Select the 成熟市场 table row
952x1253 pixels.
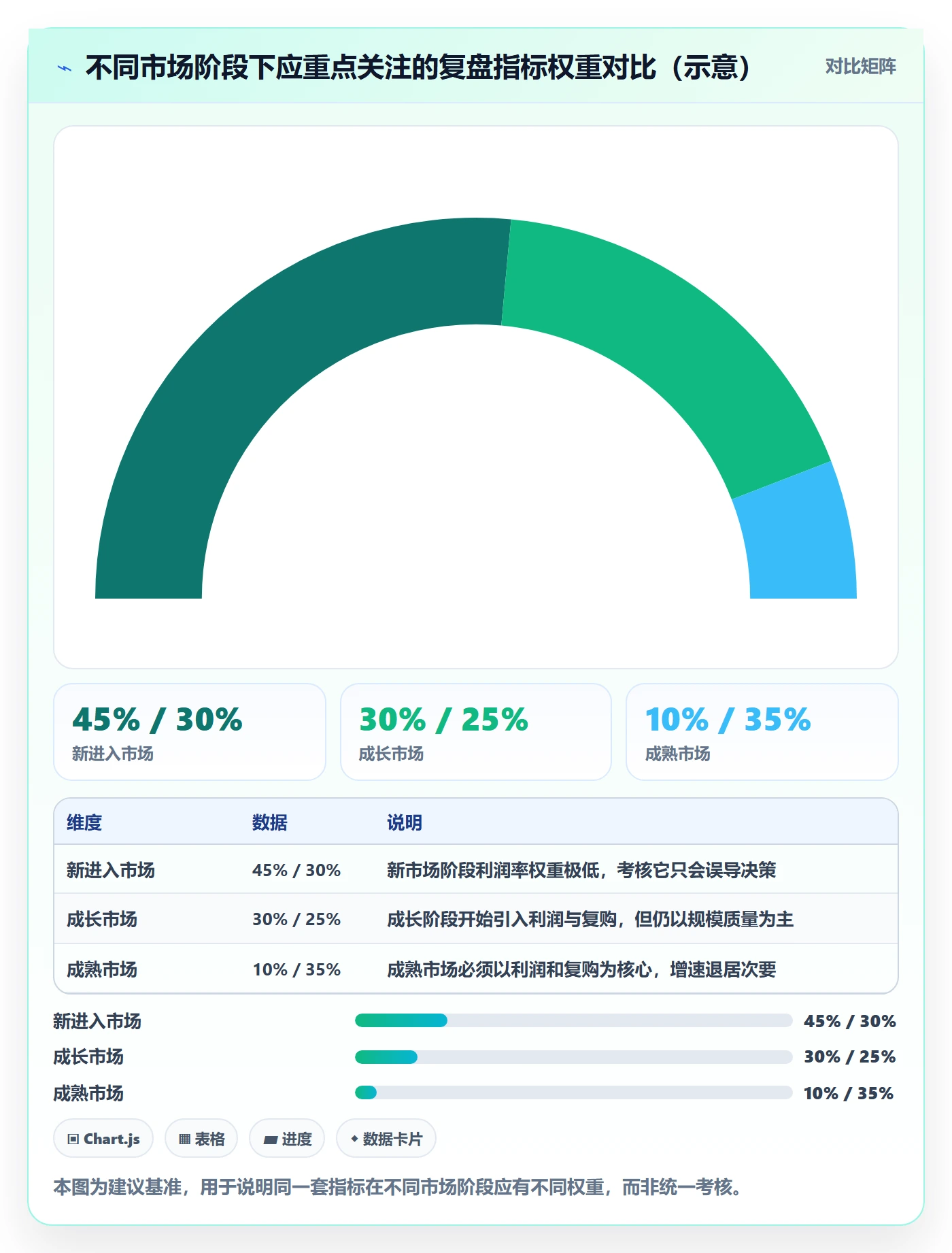[476, 969]
